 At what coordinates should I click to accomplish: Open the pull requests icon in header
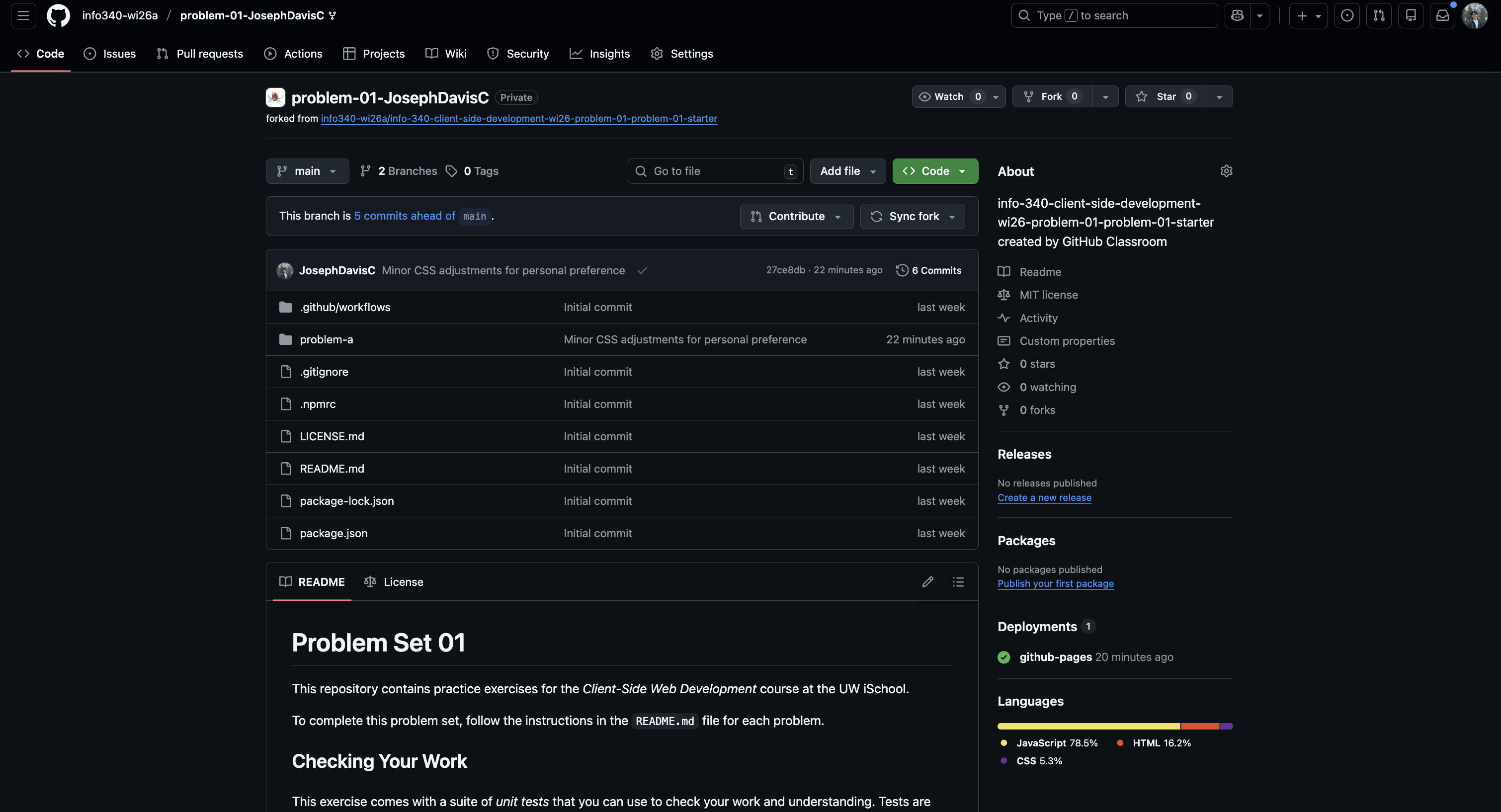pyautogui.click(x=1379, y=15)
